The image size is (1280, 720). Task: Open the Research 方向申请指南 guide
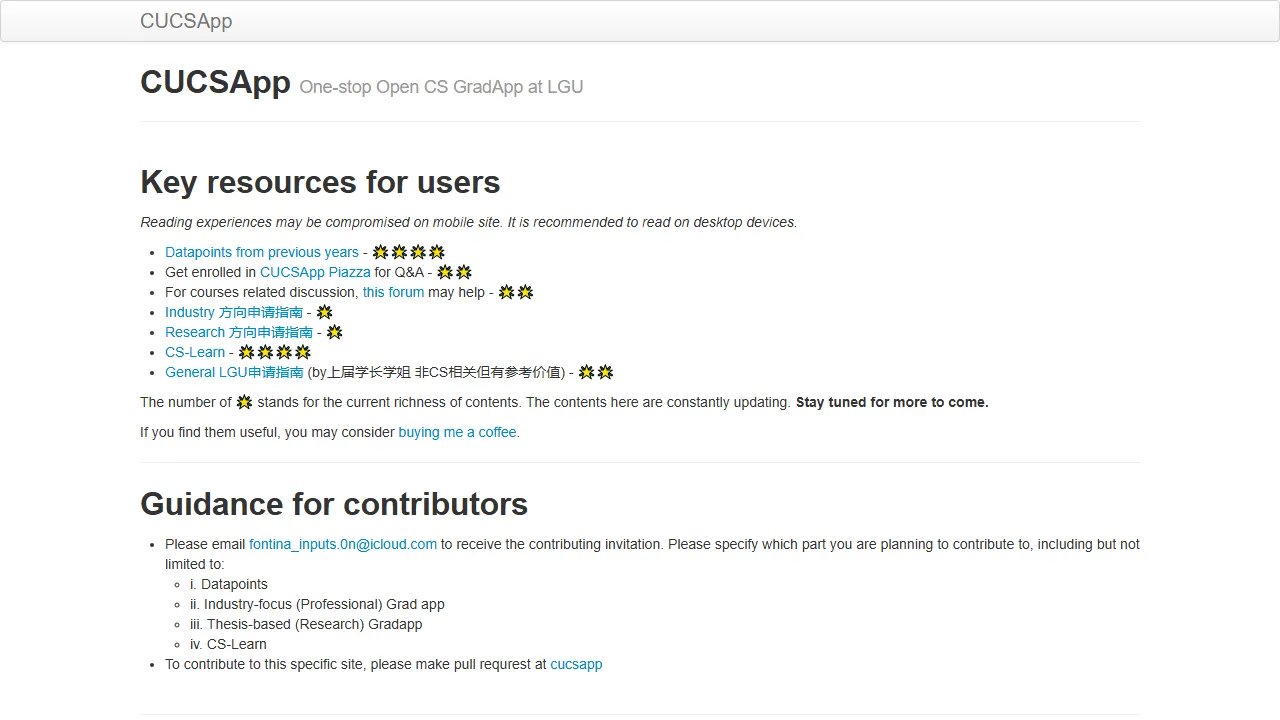pyautogui.click(x=238, y=332)
